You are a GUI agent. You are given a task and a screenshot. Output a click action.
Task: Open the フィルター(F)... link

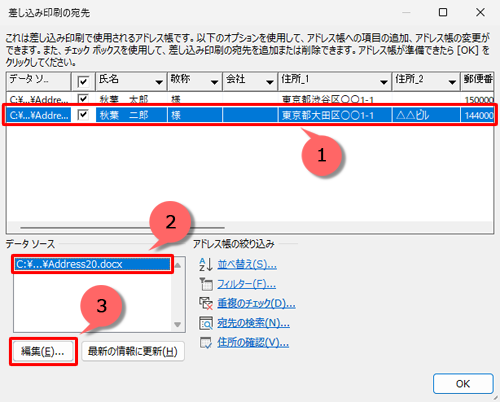point(247,284)
